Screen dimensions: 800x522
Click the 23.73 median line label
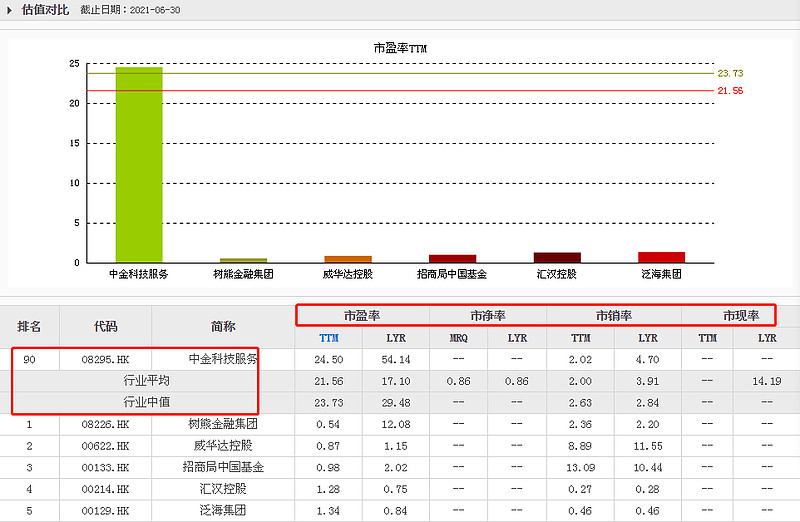pyautogui.click(x=731, y=73)
